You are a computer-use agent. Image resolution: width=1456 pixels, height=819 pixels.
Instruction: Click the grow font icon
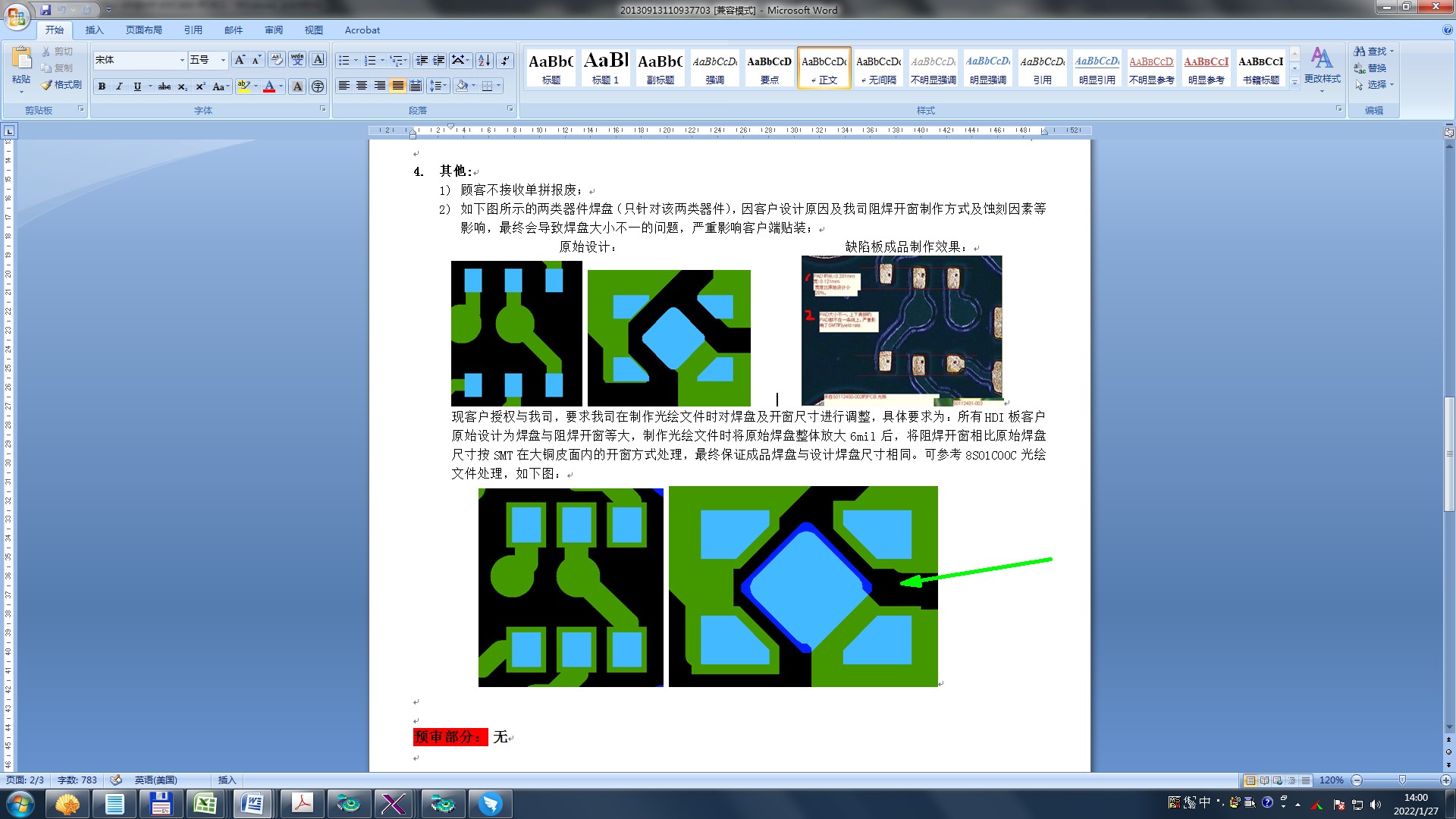coord(240,60)
